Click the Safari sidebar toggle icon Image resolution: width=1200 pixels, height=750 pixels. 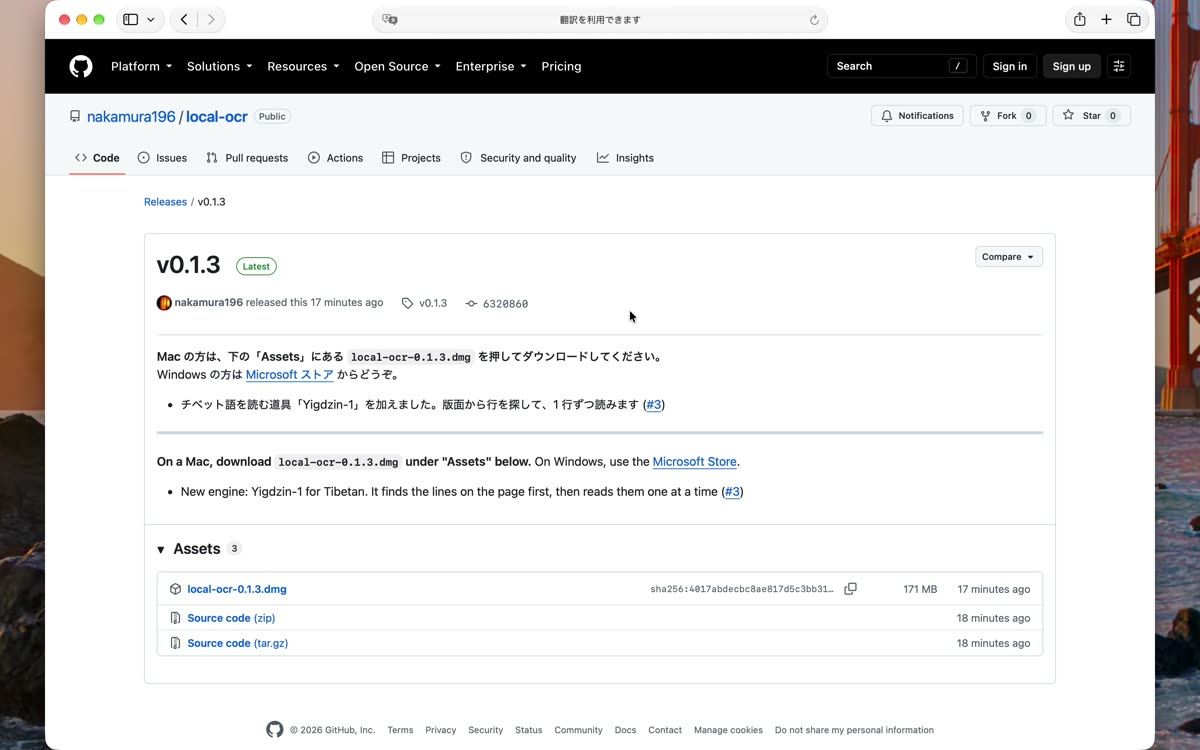pos(130,19)
